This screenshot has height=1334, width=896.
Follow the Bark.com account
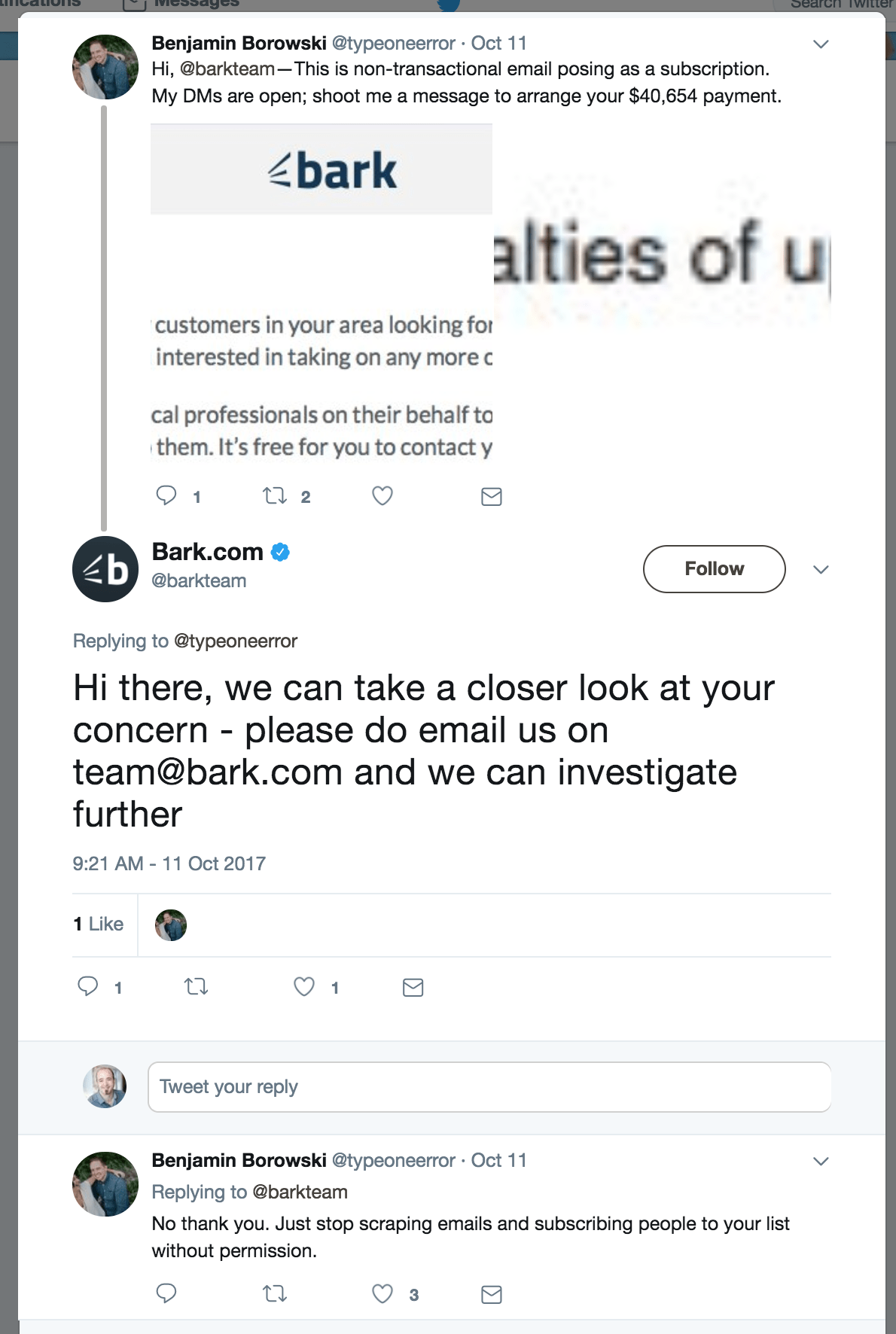tap(714, 568)
